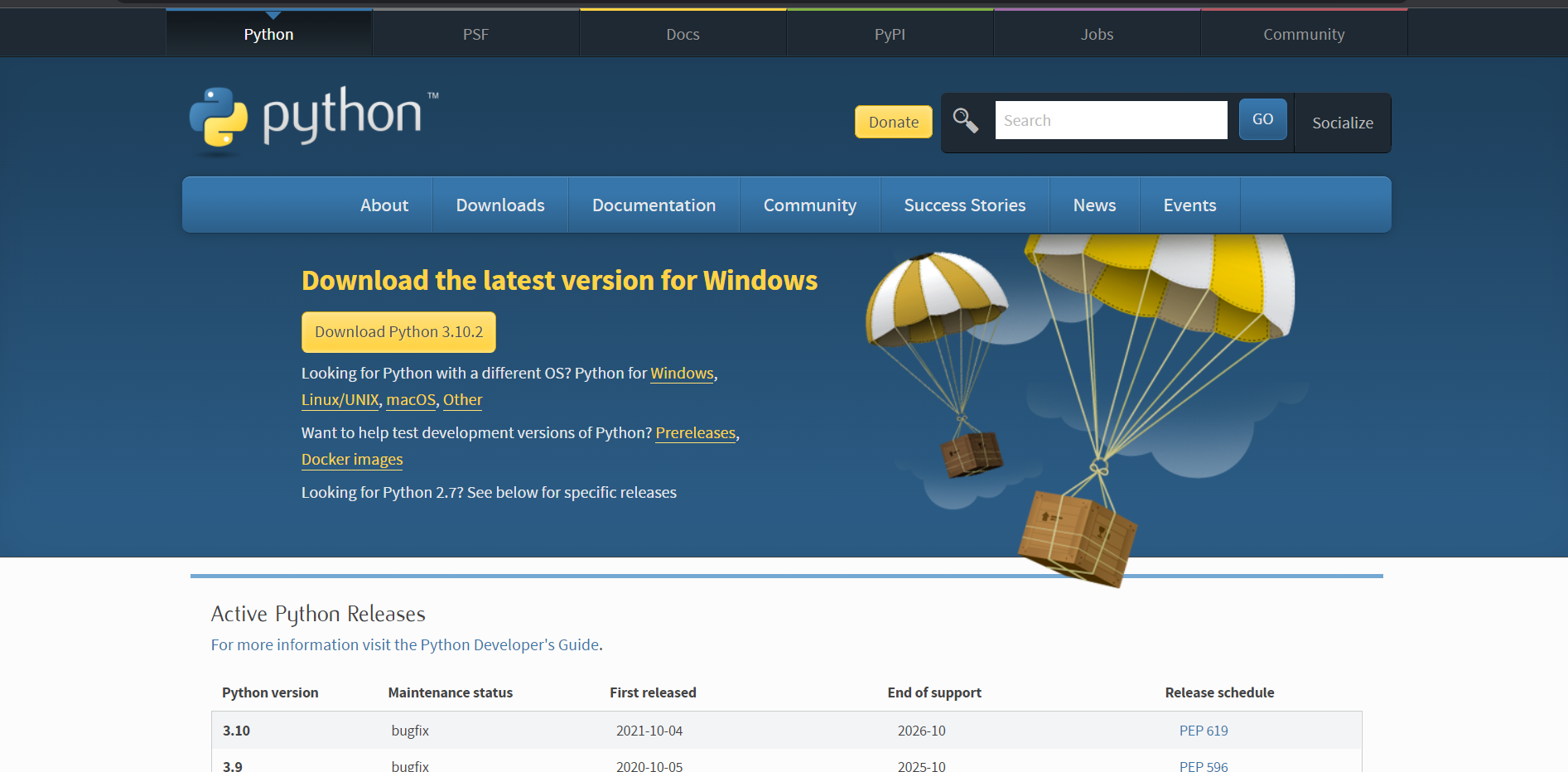Open PEP 619 release schedule
The image size is (1568, 772).
click(1203, 731)
